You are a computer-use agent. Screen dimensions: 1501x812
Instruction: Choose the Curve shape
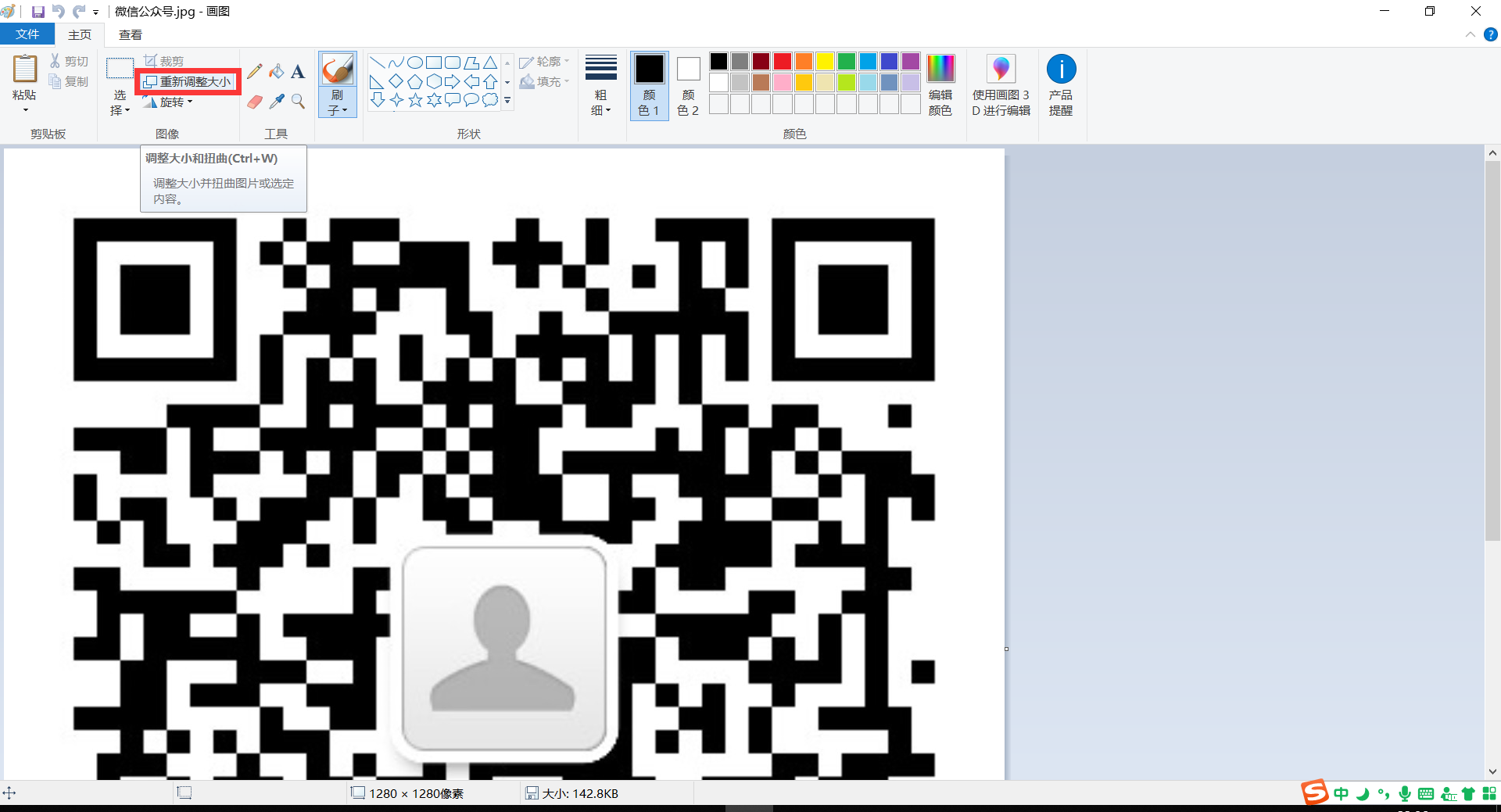coord(396,63)
